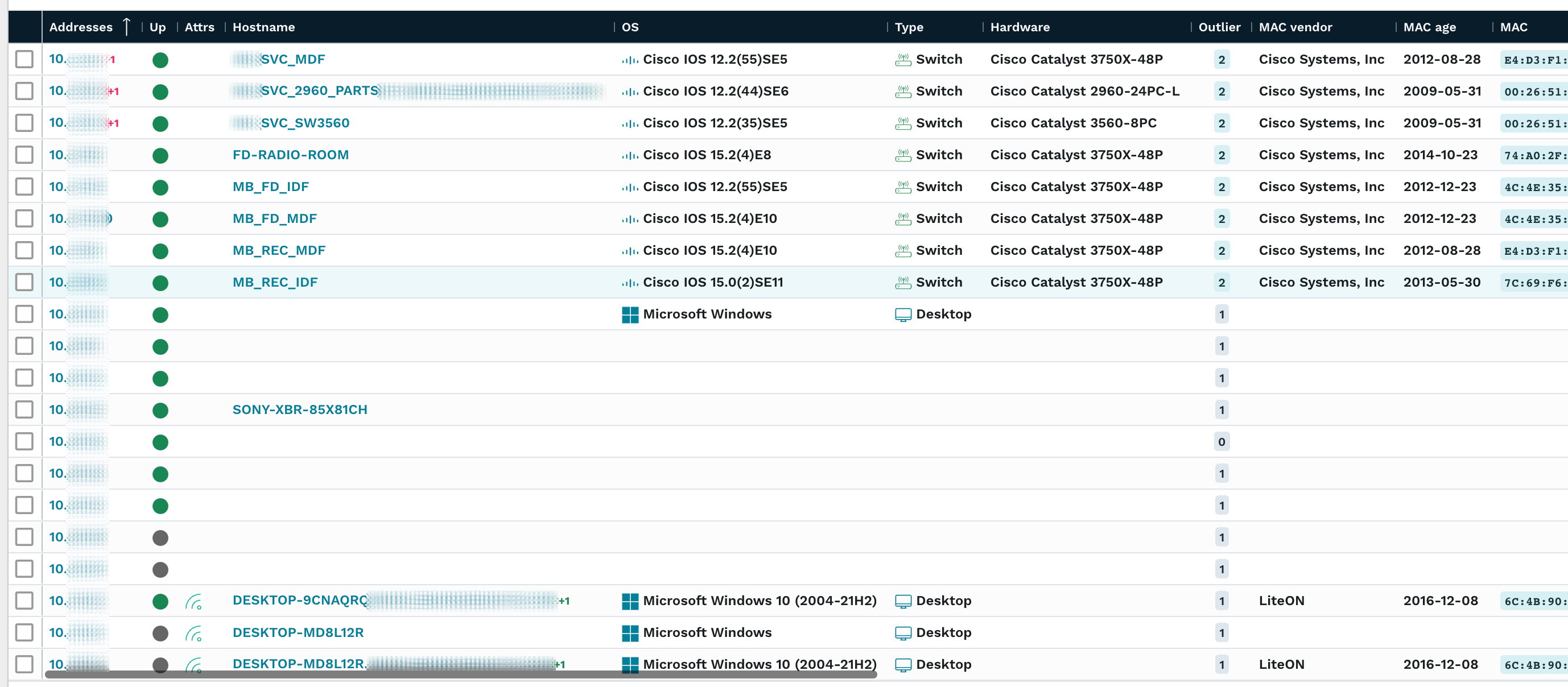Click green status dot for SONY-XBR-85X81CH row

click(x=160, y=410)
